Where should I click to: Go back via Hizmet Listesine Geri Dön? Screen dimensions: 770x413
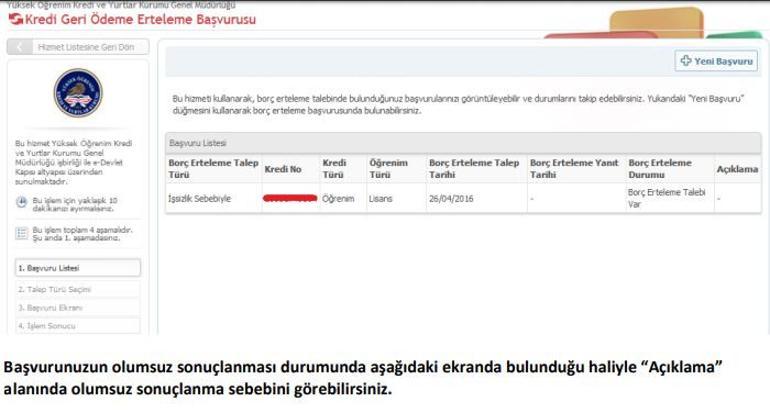(x=78, y=47)
